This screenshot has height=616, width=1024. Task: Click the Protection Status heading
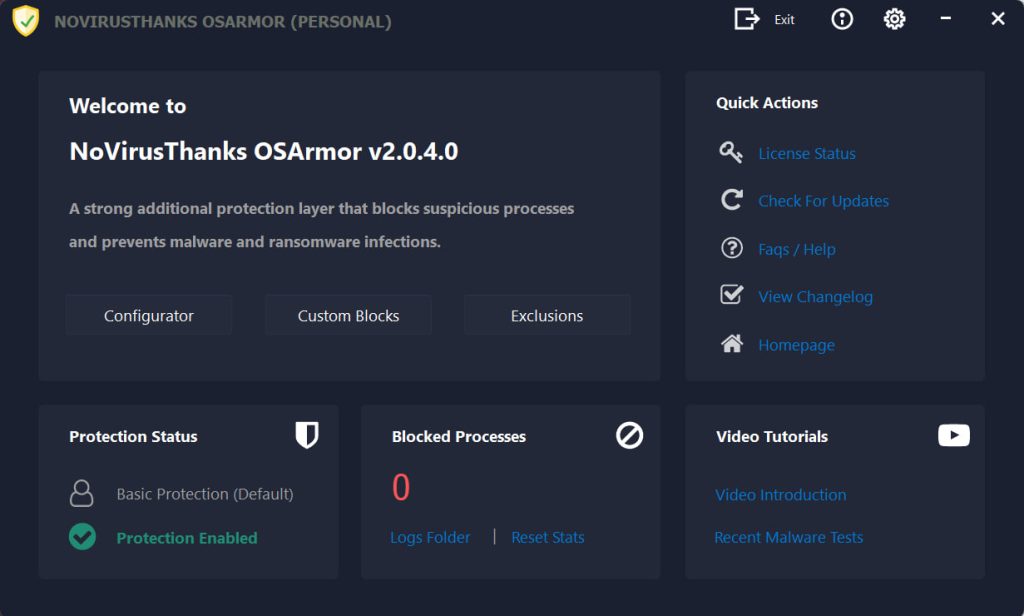(133, 436)
